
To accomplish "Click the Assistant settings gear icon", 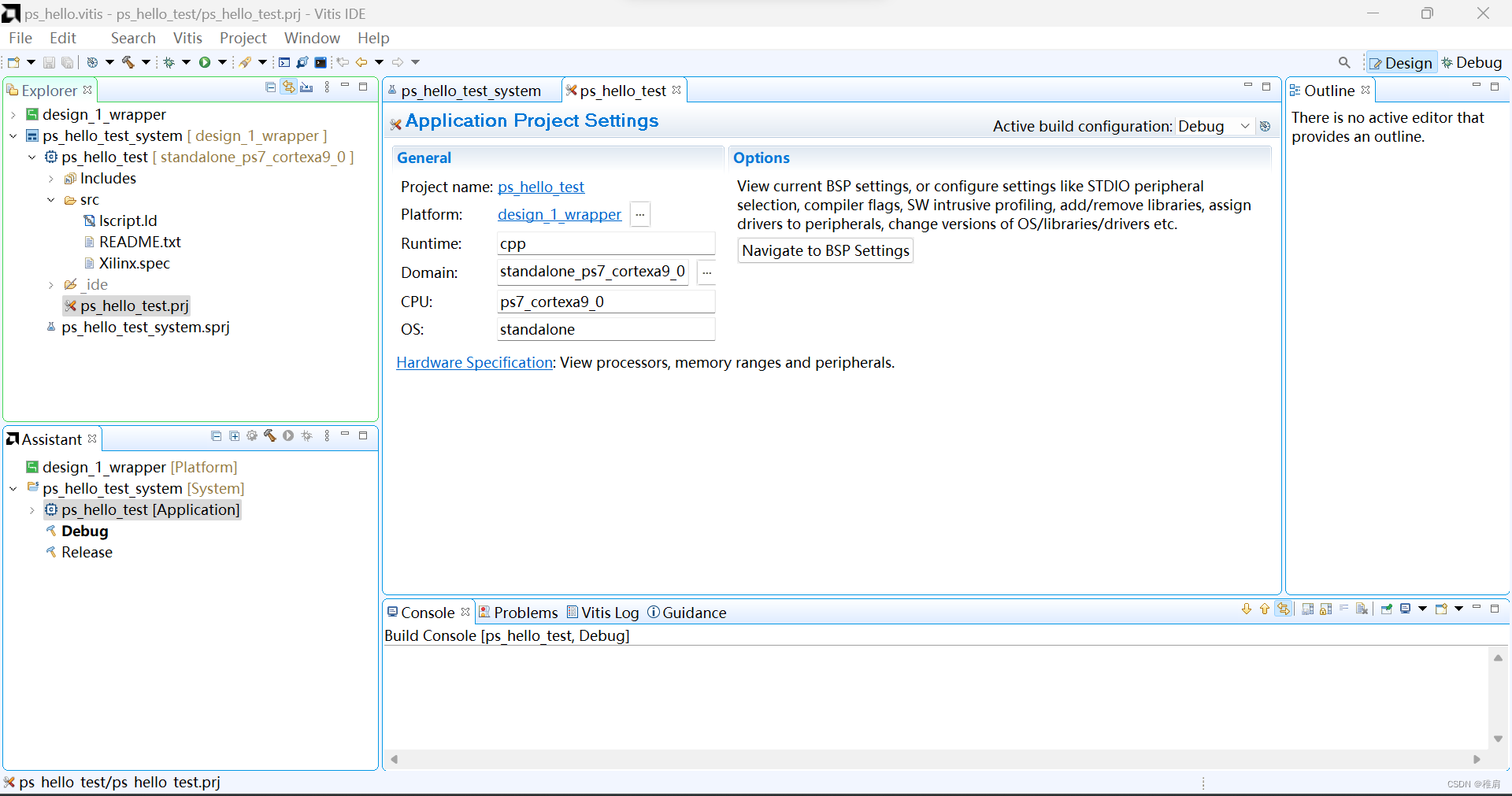I will (x=252, y=435).
